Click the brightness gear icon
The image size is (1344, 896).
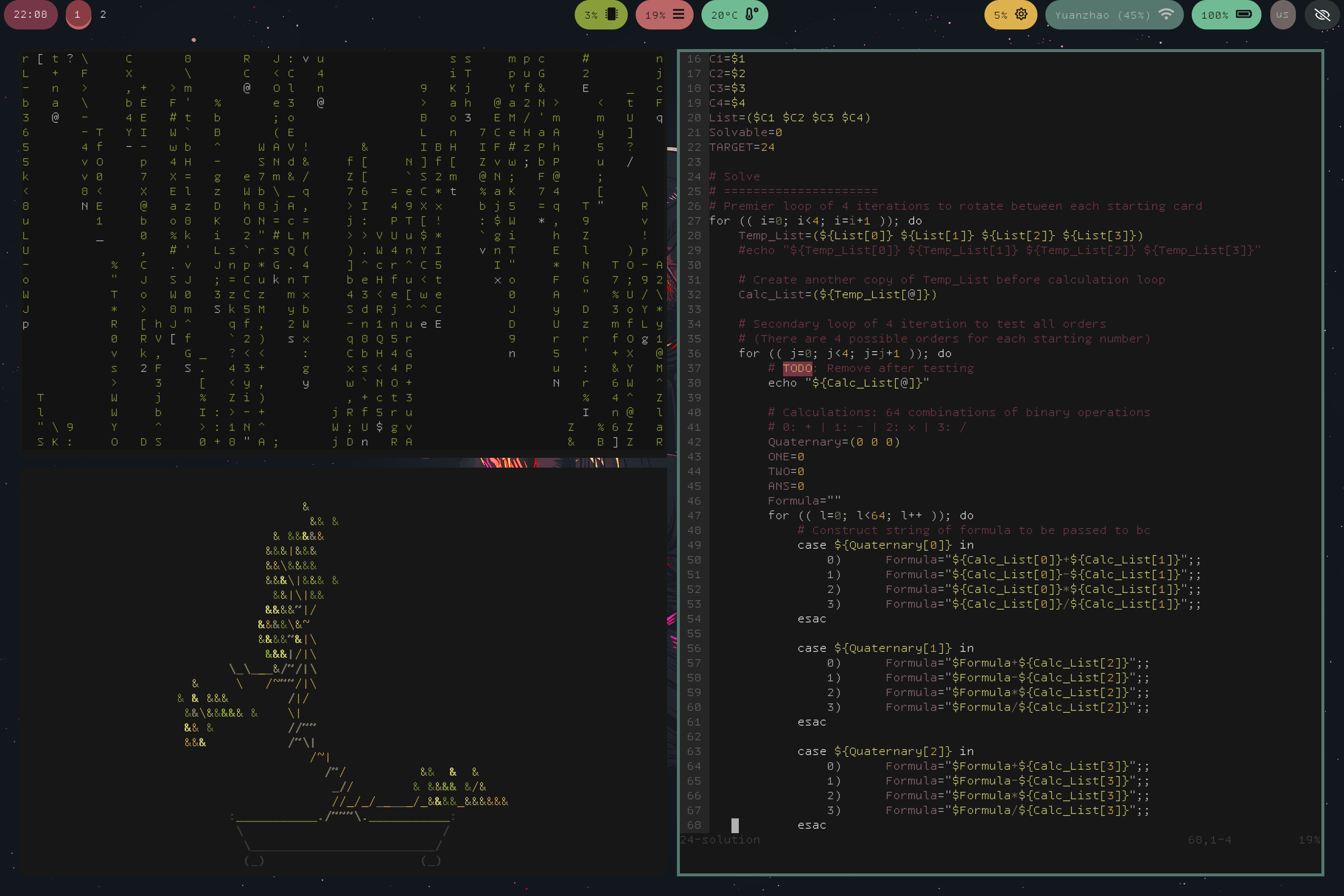1021,14
